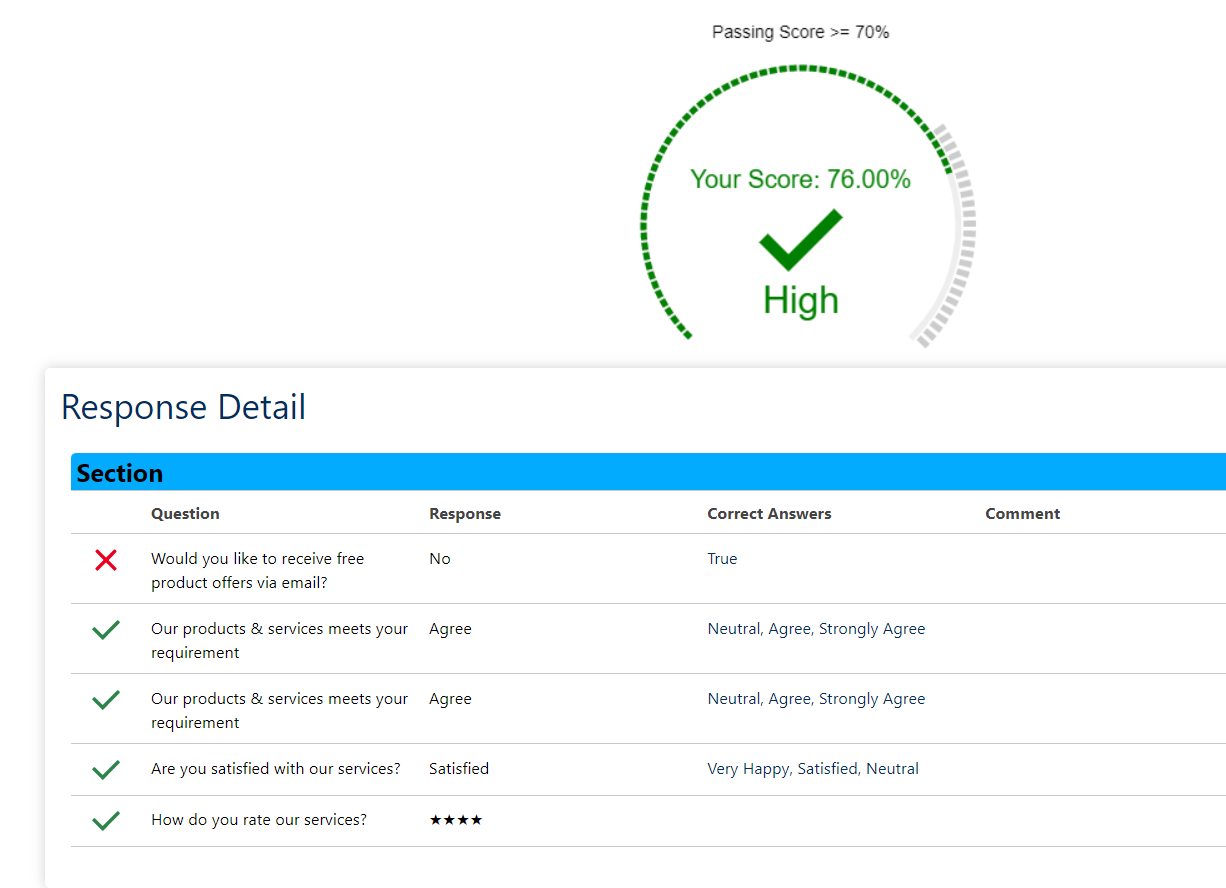
Task: Click the first star of the rating
Action: coord(436,819)
